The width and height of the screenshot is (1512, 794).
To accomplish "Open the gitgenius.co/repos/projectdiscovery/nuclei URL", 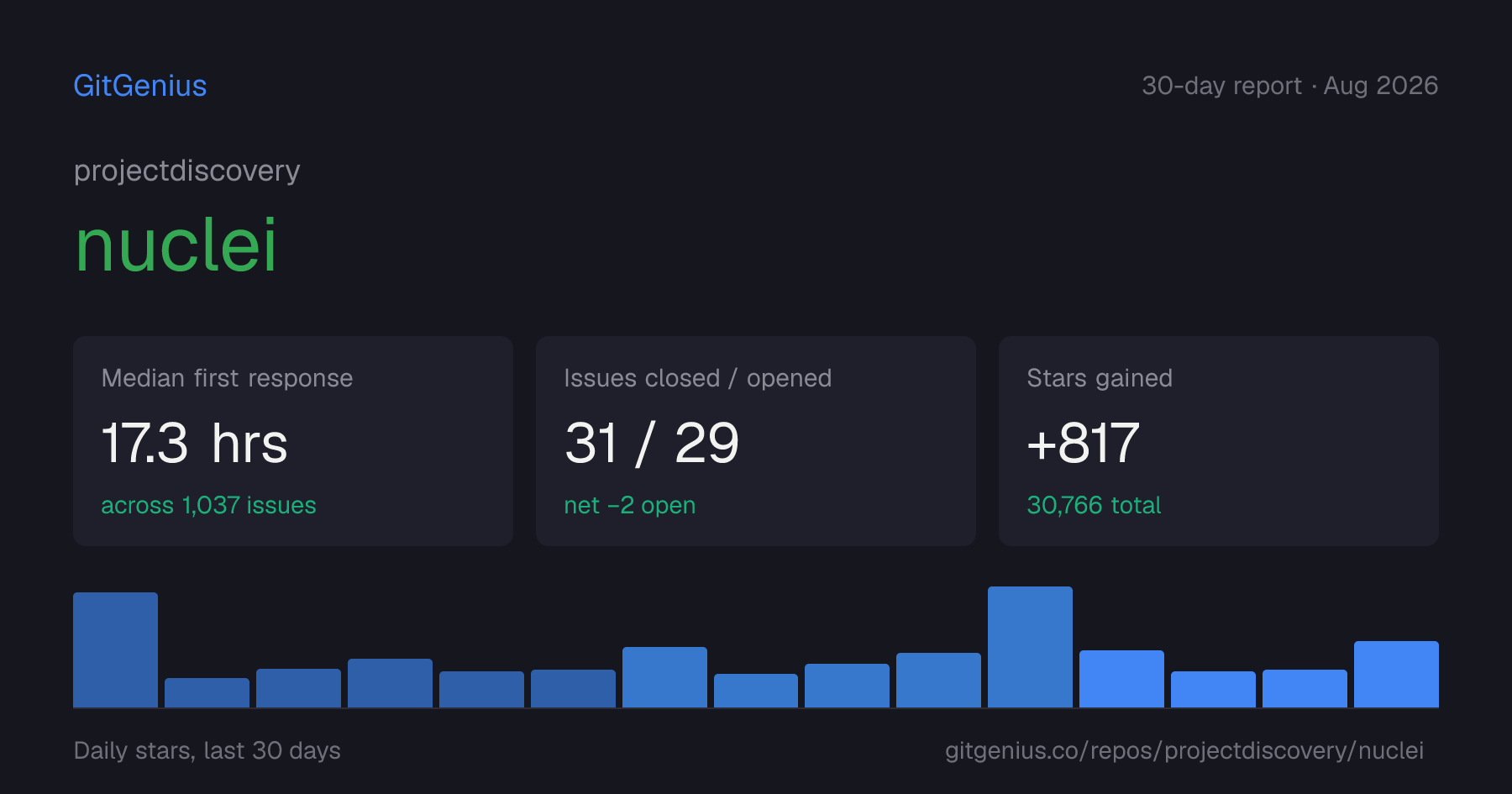I will click(1184, 750).
